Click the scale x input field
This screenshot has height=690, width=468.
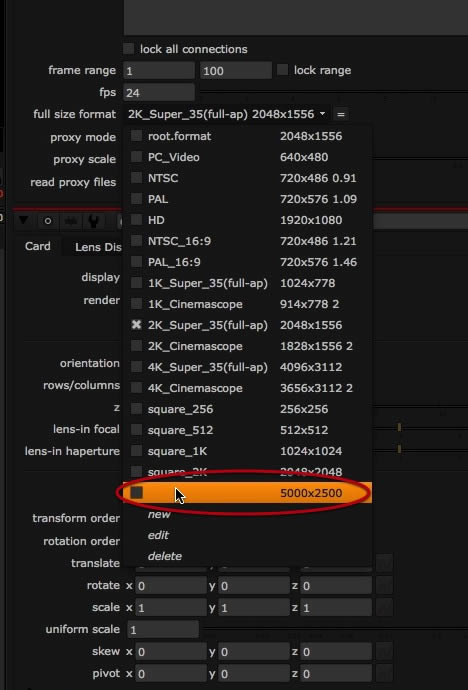coord(171,608)
